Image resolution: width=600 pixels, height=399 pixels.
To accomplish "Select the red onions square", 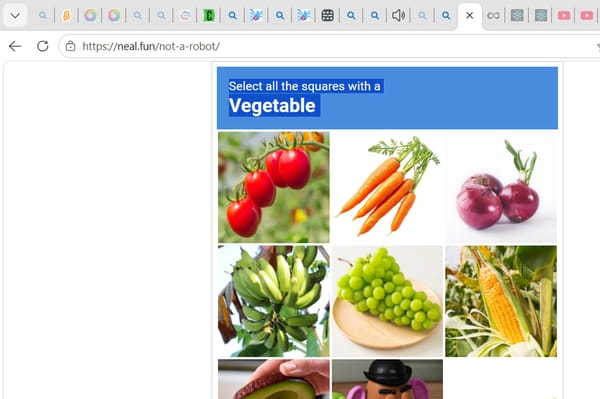I will [501, 187].
